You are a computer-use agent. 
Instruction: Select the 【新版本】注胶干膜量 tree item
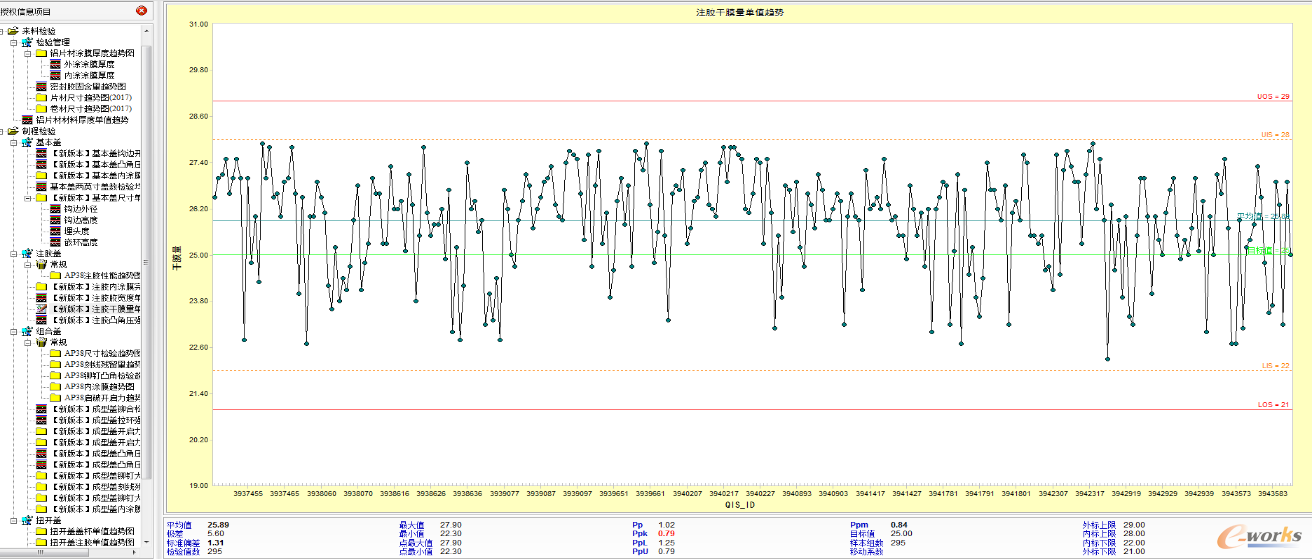(x=96, y=309)
